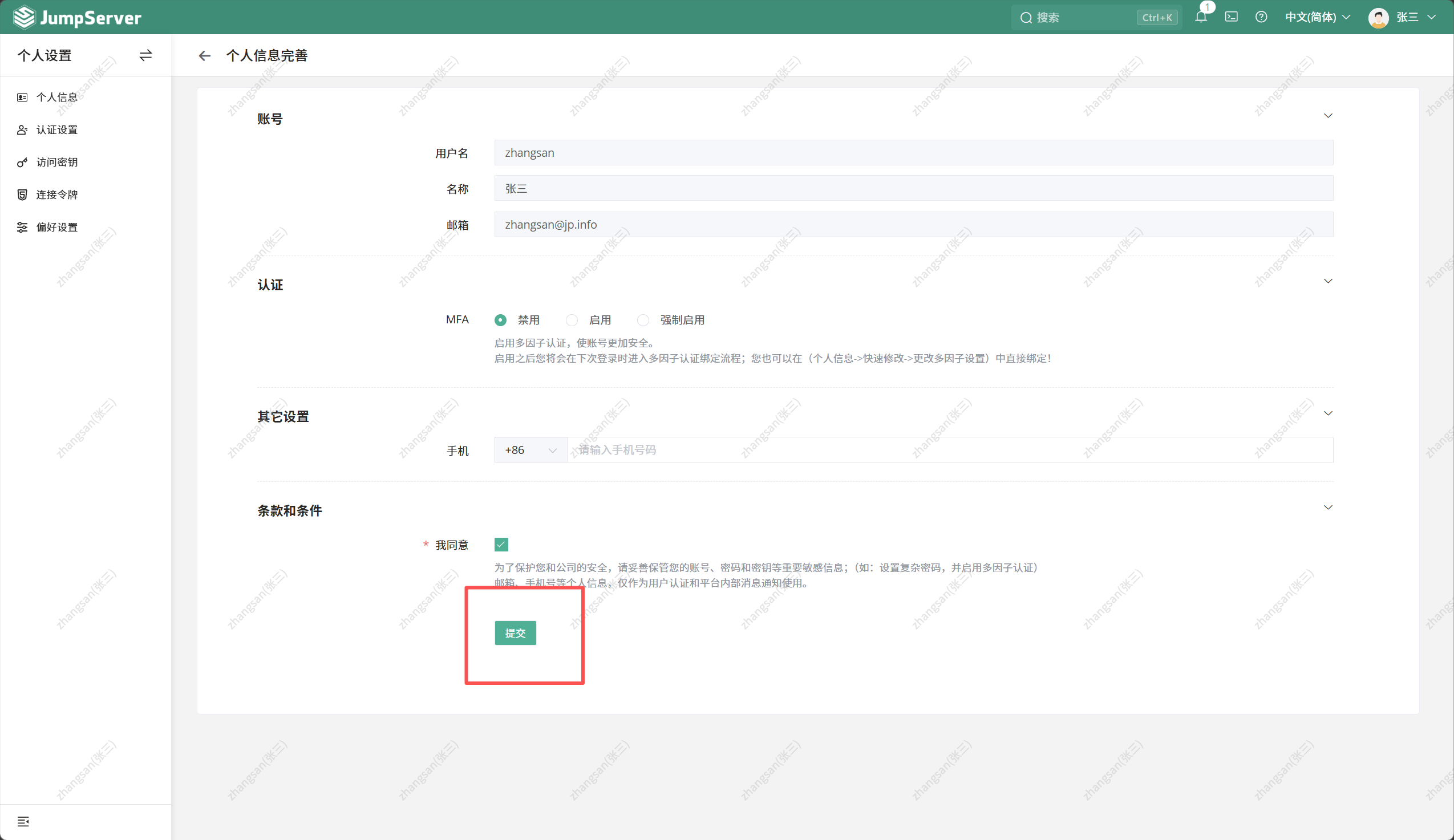Select the 启用 MFA radio option
The image size is (1454, 840).
point(572,320)
